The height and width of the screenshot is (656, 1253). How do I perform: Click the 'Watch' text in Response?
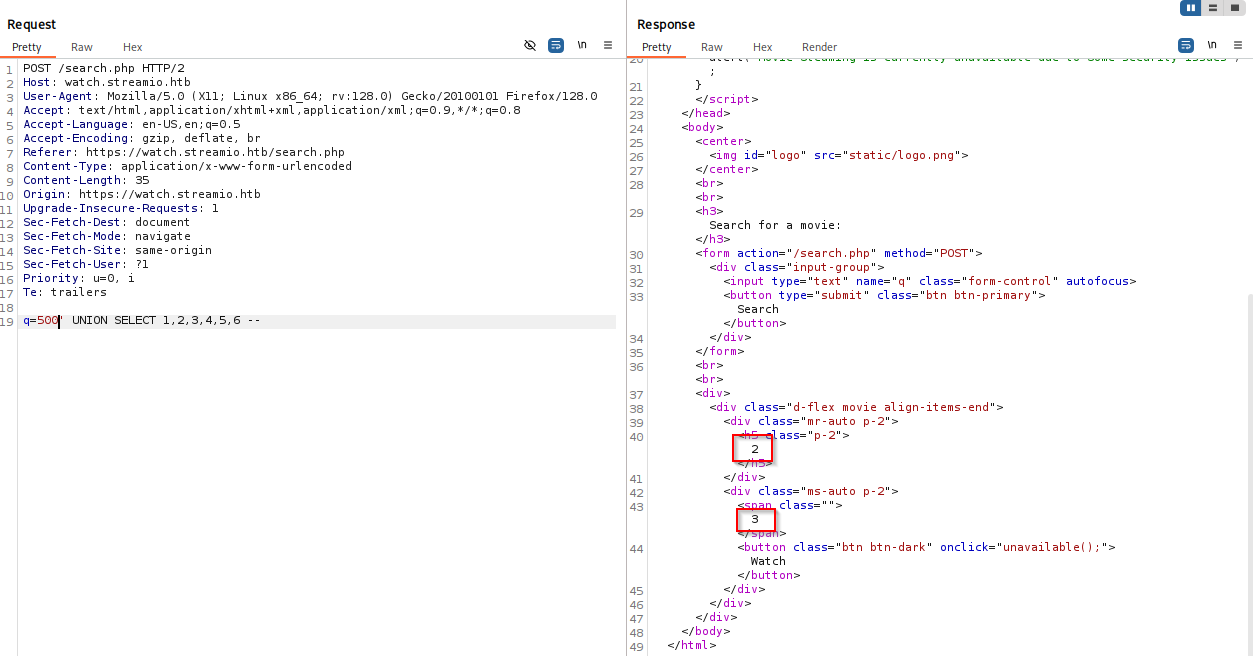(768, 561)
